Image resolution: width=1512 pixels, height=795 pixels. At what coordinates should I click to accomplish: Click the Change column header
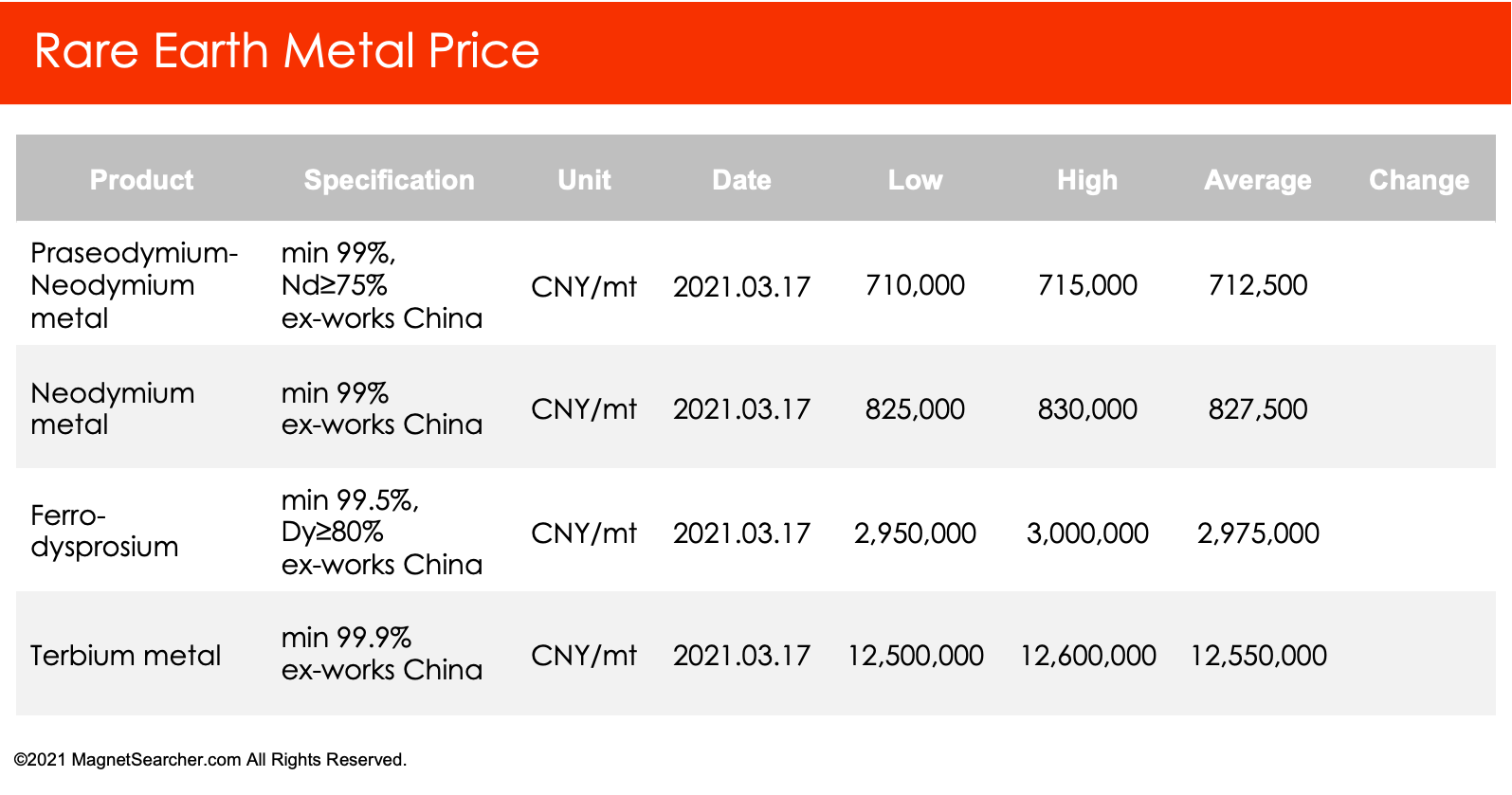tap(1419, 180)
